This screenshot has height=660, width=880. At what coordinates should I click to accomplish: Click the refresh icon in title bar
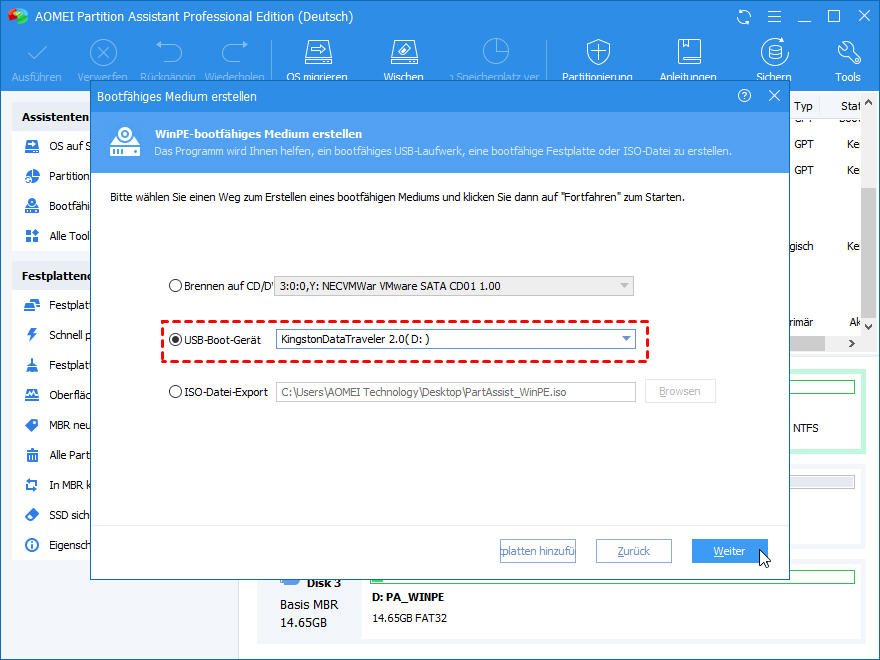pyautogui.click(x=744, y=17)
